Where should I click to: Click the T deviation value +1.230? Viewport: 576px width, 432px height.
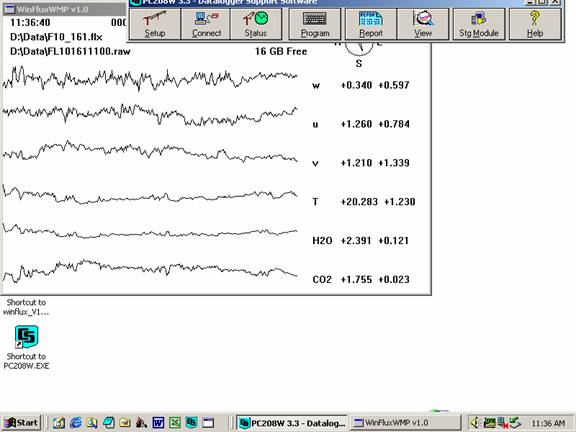[x=400, y=202]
